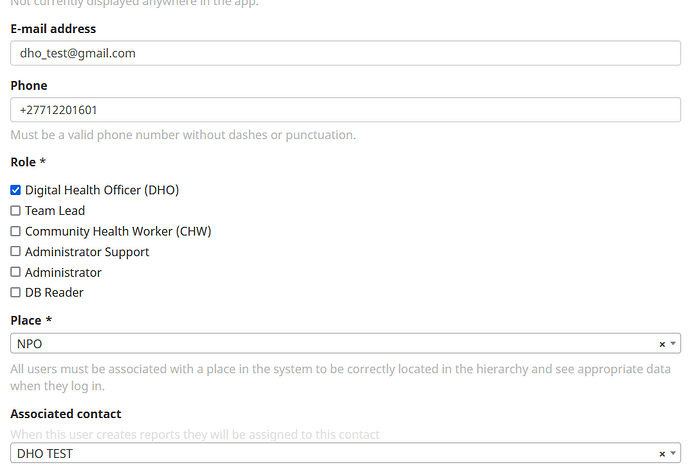
Task: Enable the Team Lead role checkbox
Action: (x=15, y=211)
